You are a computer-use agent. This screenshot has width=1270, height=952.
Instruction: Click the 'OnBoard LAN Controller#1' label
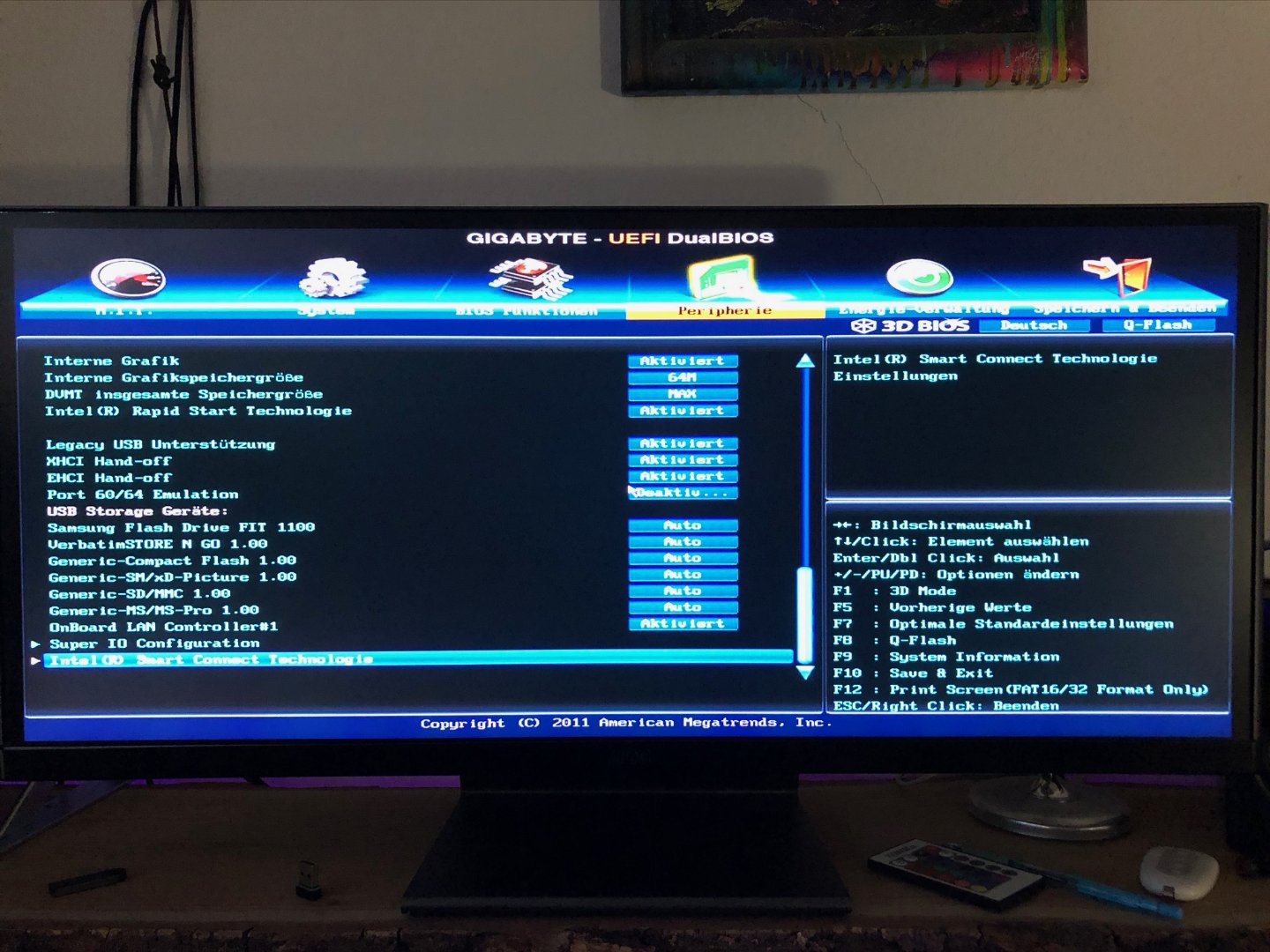pos(164,627)
